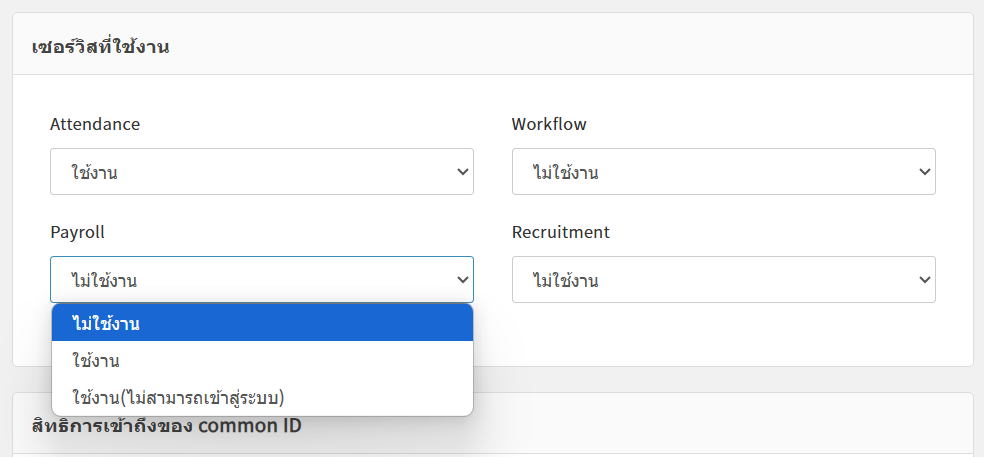The height and width of the screenshot is (457, 984).
Task: Open the Attendance service dropdown
Action: click(x=261, y=172)
